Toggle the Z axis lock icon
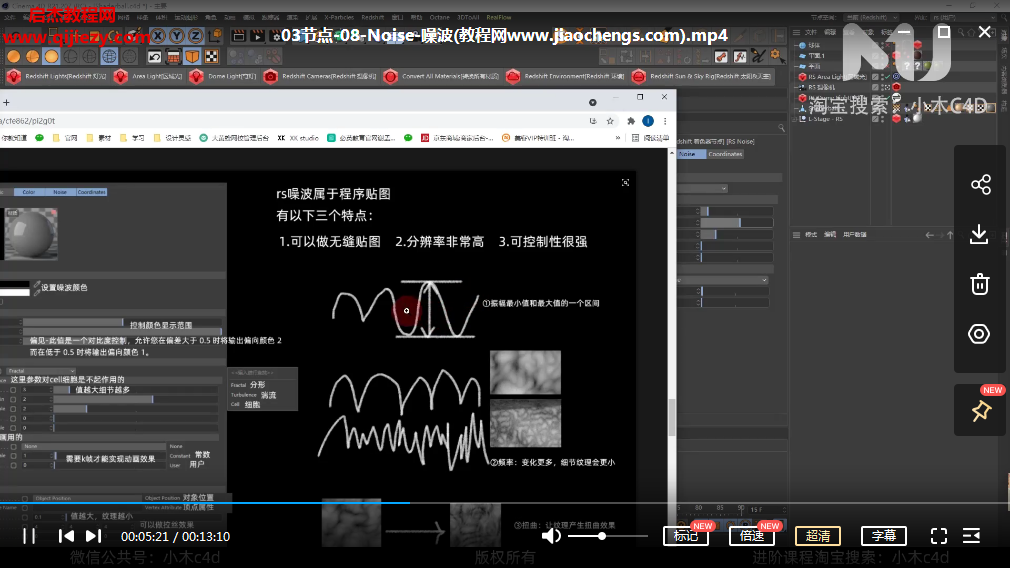 195,36
